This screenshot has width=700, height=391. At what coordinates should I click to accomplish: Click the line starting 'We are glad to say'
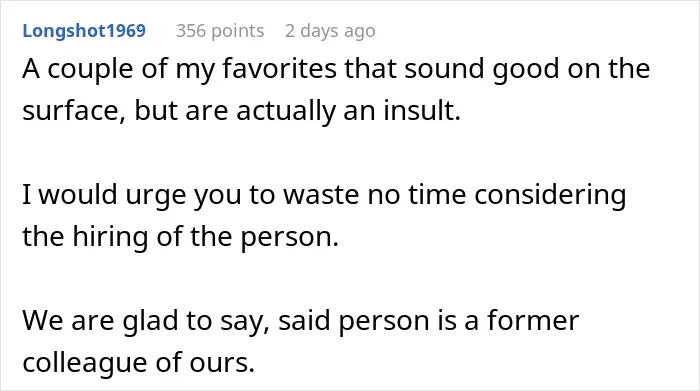click(301, 321)
